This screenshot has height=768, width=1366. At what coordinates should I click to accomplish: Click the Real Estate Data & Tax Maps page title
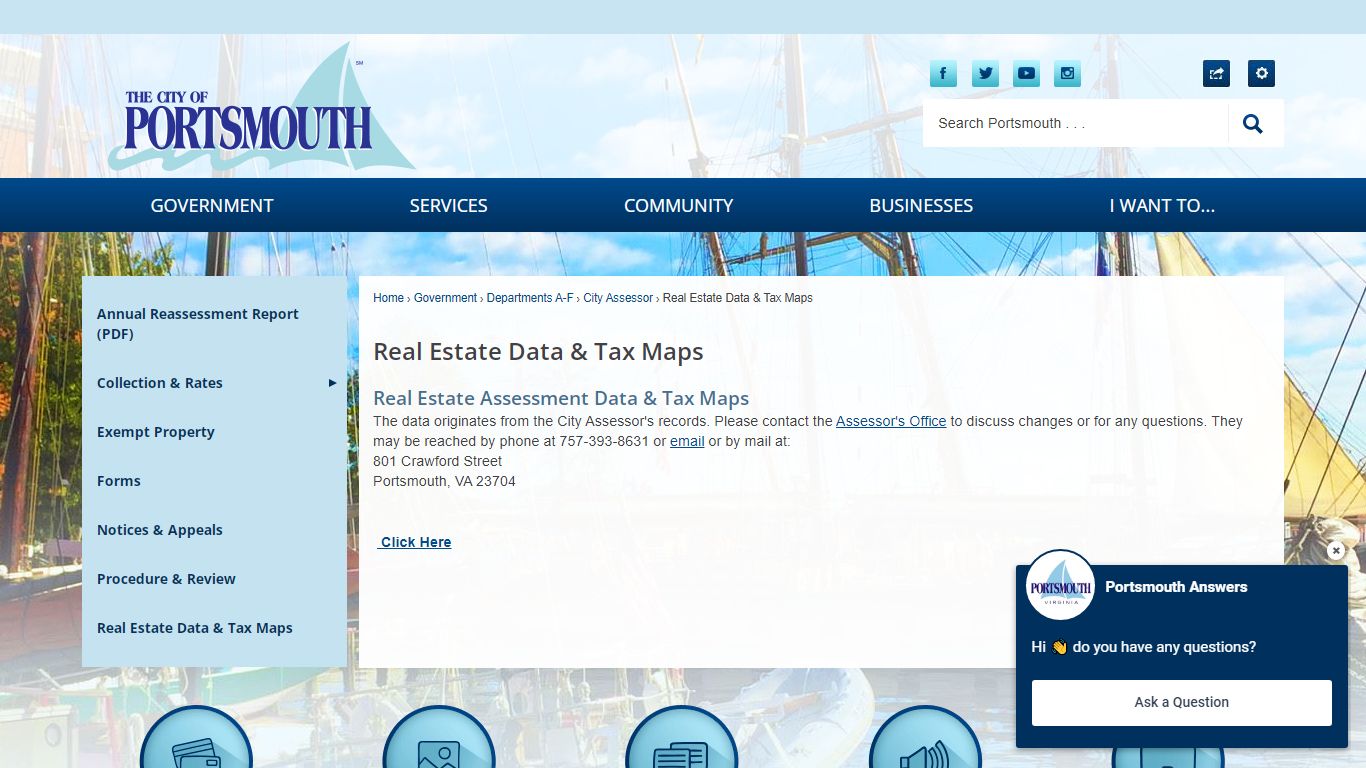(x=538, y=352)
